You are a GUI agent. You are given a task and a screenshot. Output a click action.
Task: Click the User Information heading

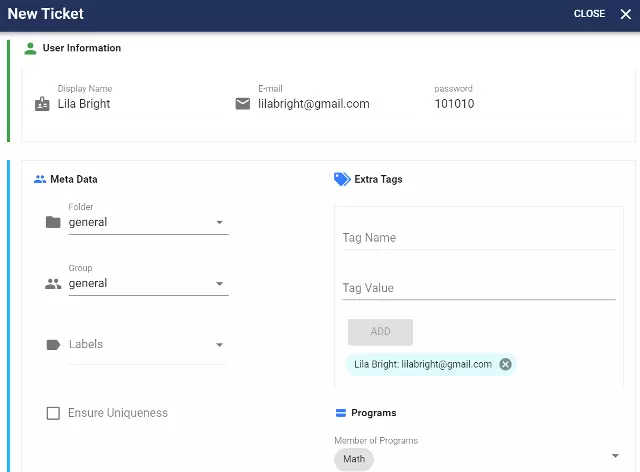[x=82, y=48]
